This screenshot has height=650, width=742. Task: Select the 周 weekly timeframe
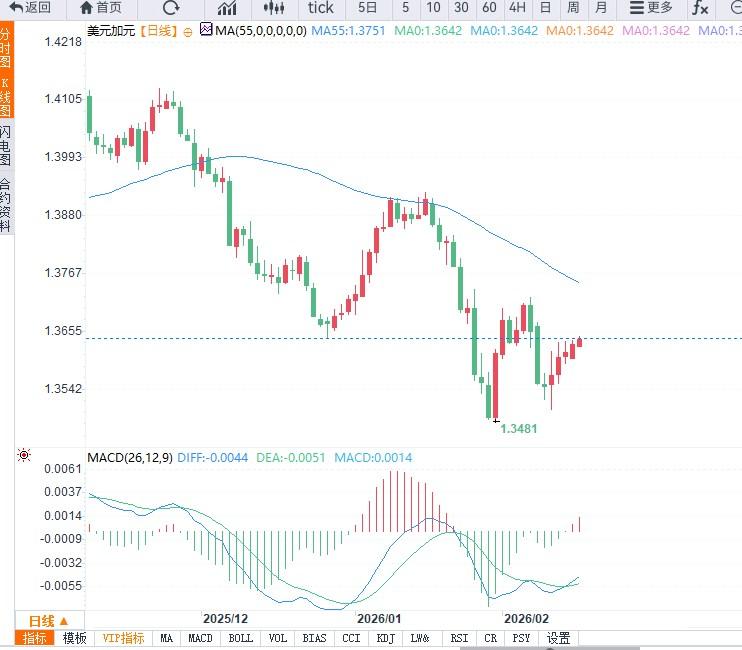(x=573, y=8)
